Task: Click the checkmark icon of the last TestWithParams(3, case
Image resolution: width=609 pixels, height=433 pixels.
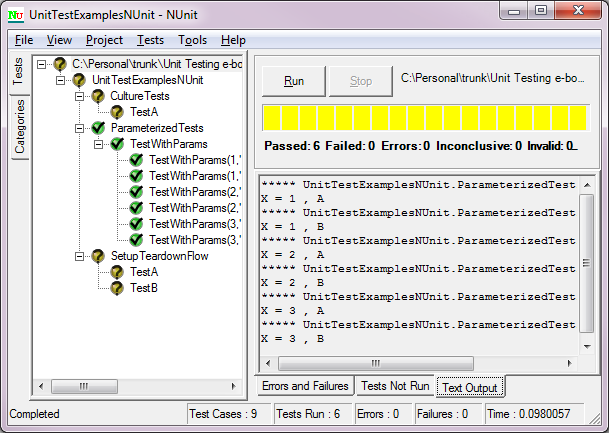Action: pos(136,240)
